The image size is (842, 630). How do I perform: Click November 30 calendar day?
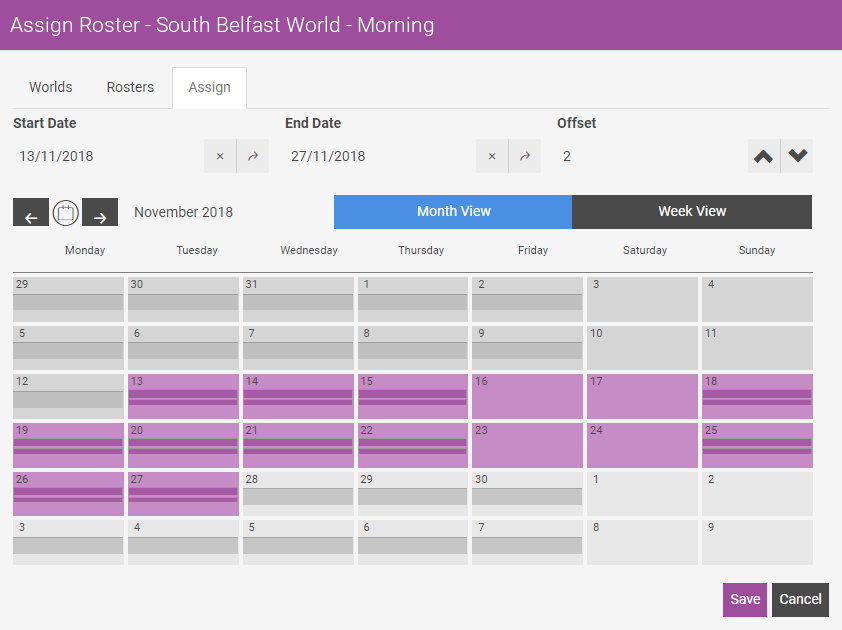coord(527,494)
